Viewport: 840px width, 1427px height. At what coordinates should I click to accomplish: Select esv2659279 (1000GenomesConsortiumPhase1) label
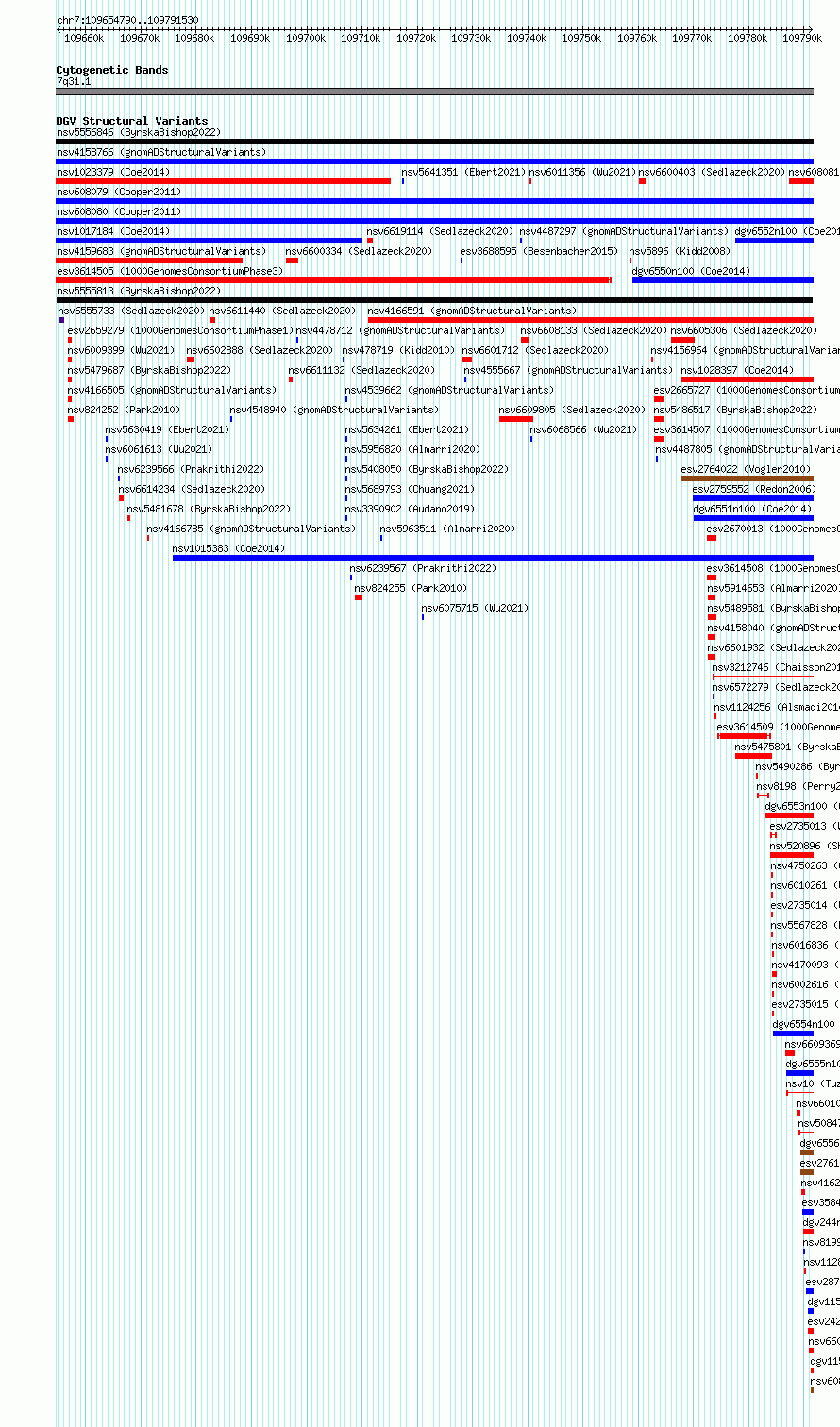[180, 330]
